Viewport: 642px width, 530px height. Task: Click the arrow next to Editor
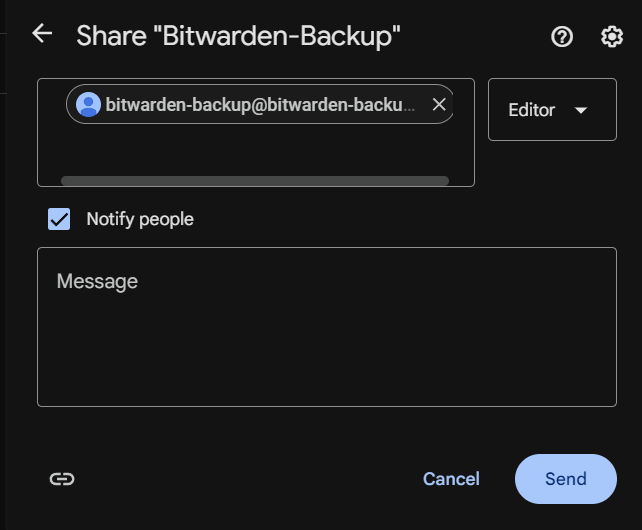[581, 110]
